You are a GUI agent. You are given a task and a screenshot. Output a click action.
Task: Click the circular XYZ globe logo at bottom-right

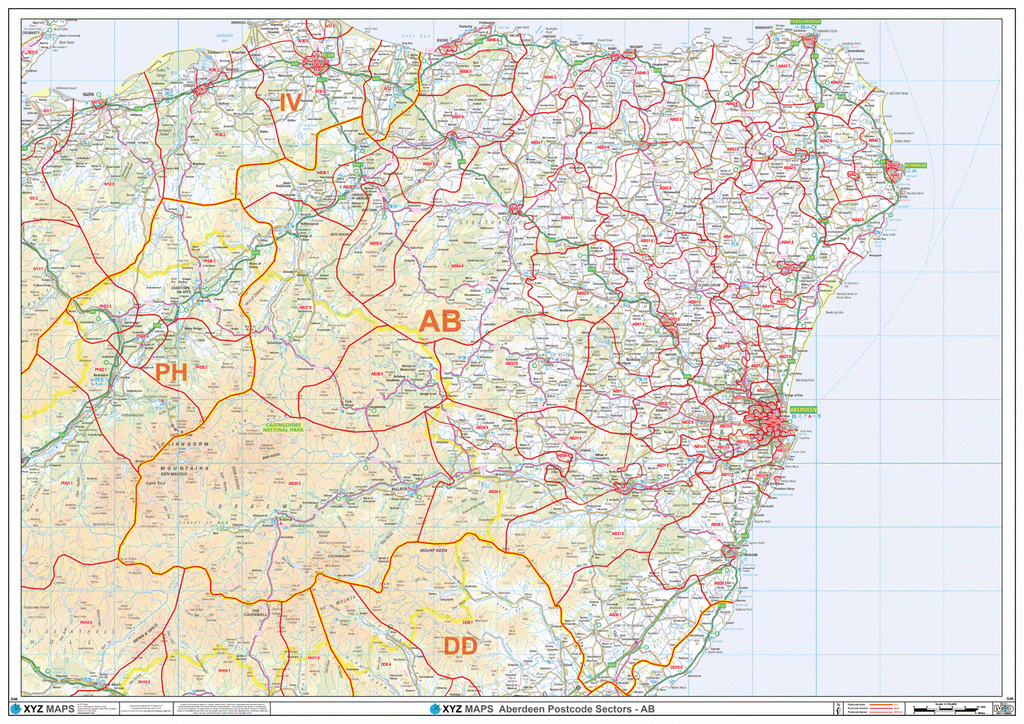[1005, 708]
